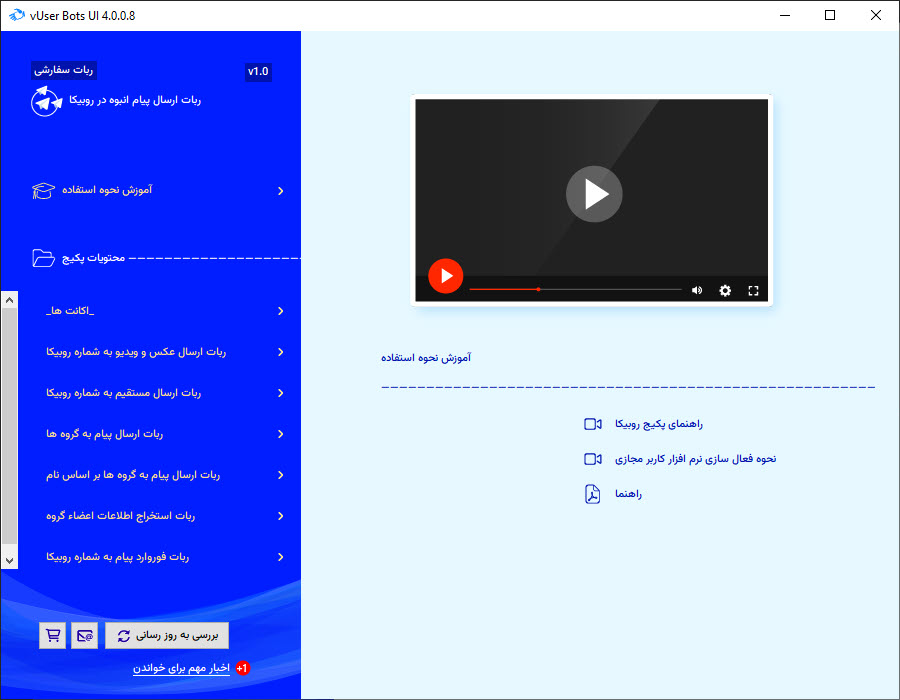Open the email contact button
This screenshot has height=700, width=900.
pos(84,635)
